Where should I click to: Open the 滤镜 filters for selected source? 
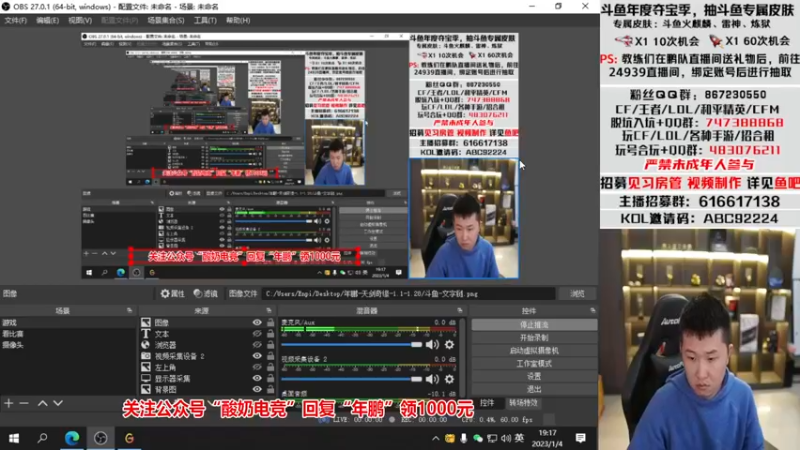206,294
